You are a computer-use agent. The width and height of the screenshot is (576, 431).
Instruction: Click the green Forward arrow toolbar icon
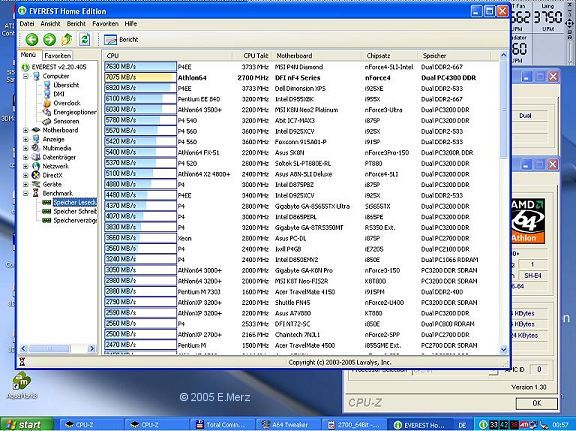50,39
